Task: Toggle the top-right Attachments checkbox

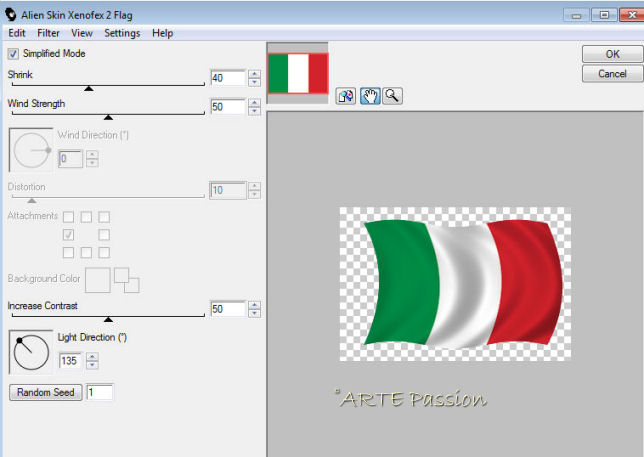Action: pos(104,217)
